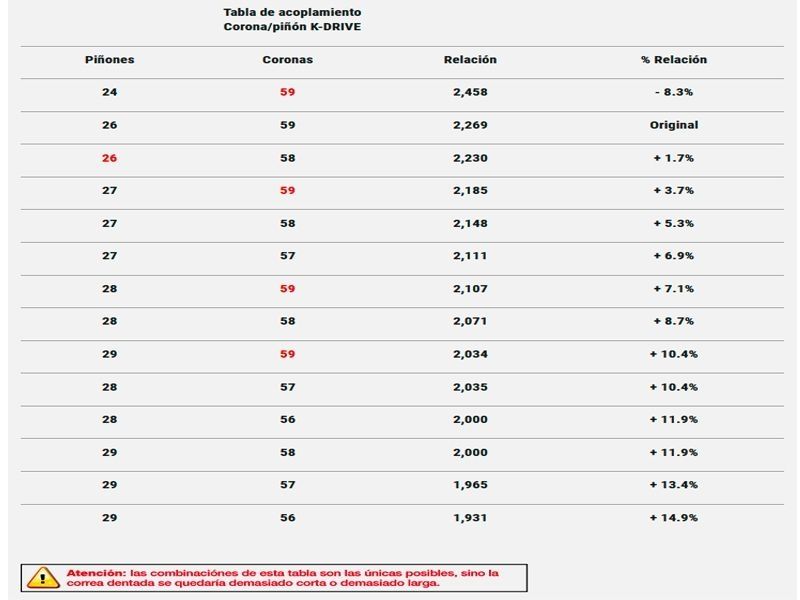Select the Original ratio cell
The width and height of the screenshot is (800, 600).
(673, 126)
